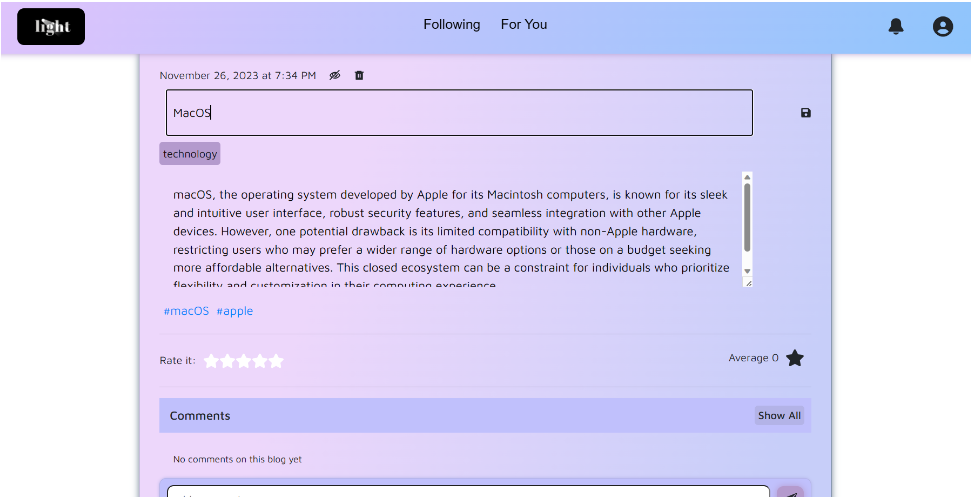Rate the blog one star
The image size is (971, 497).
(x=211, y=361)
